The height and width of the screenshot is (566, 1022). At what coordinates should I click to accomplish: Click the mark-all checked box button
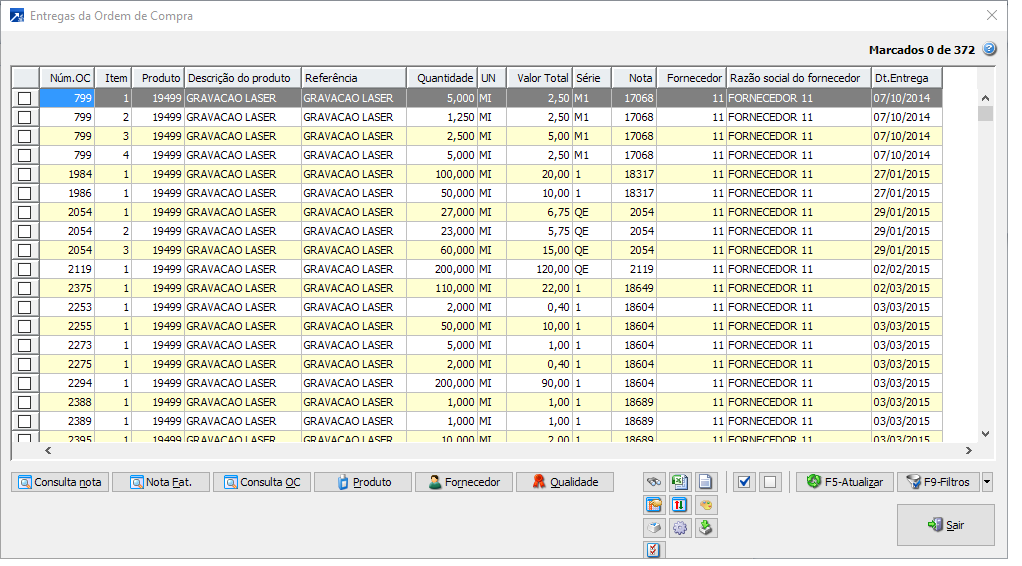click(x=744, y=482)
